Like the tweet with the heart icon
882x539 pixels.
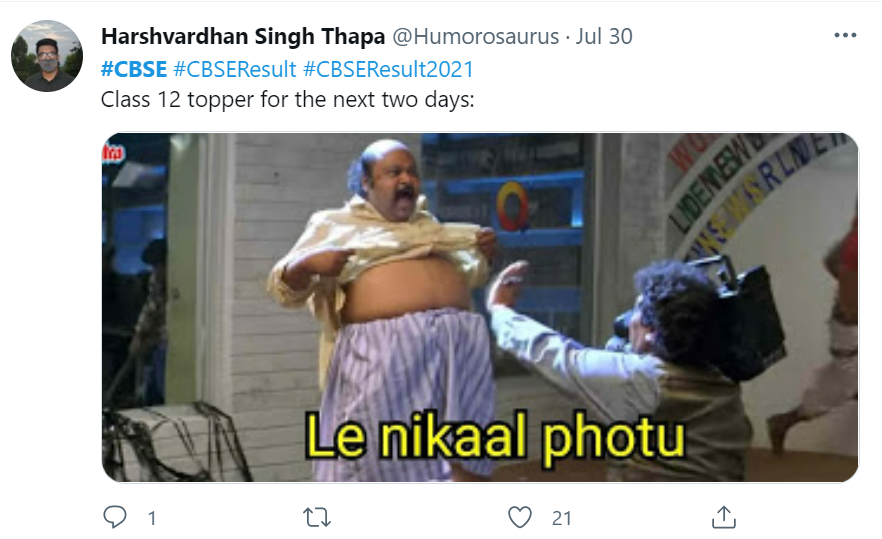[519, 517]
